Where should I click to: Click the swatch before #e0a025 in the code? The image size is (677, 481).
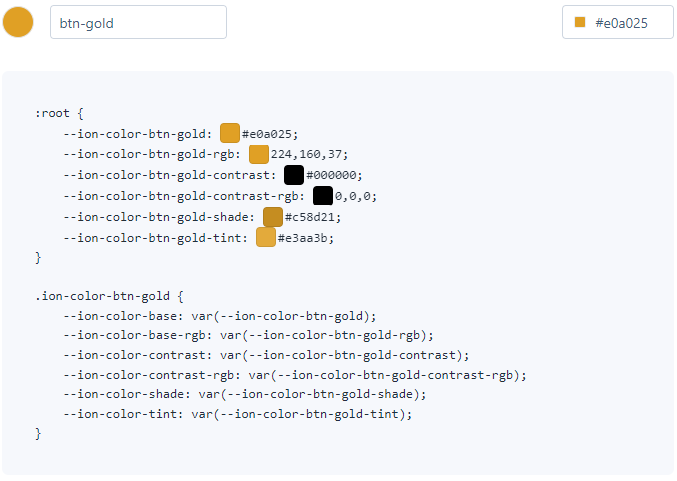(x=230, y=133)
